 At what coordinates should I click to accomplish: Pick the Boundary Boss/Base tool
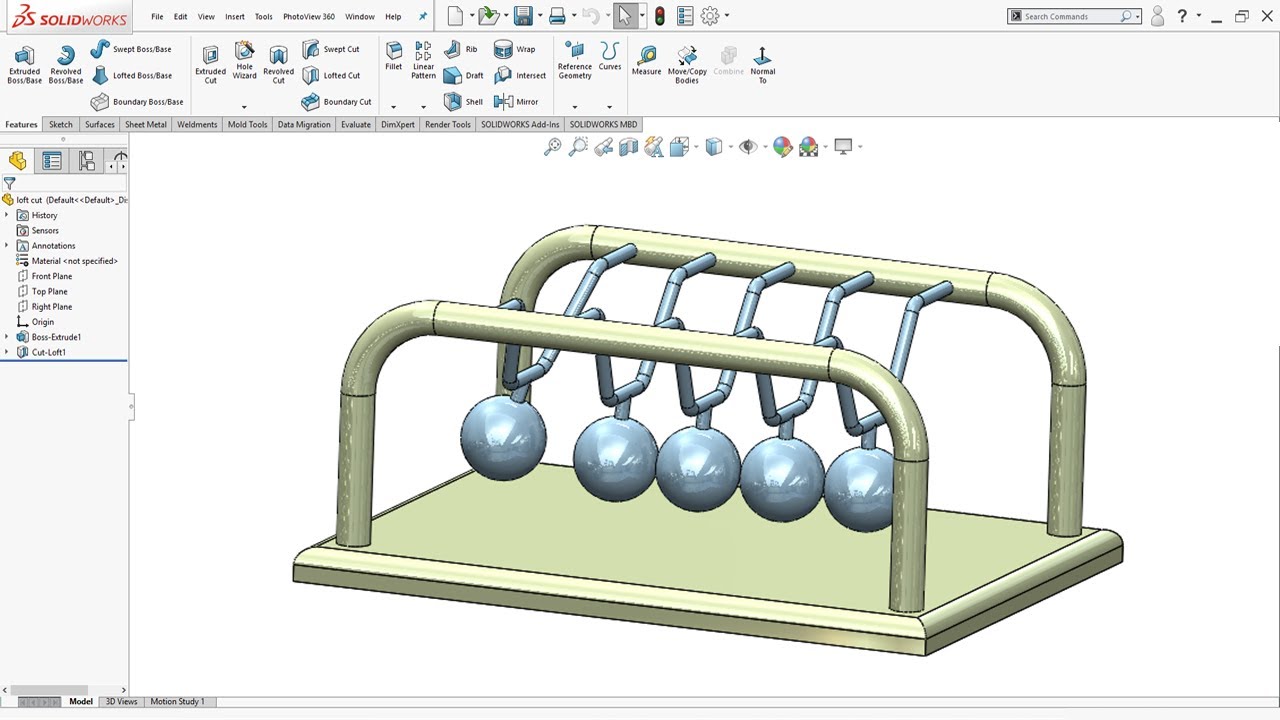[137, 102]
